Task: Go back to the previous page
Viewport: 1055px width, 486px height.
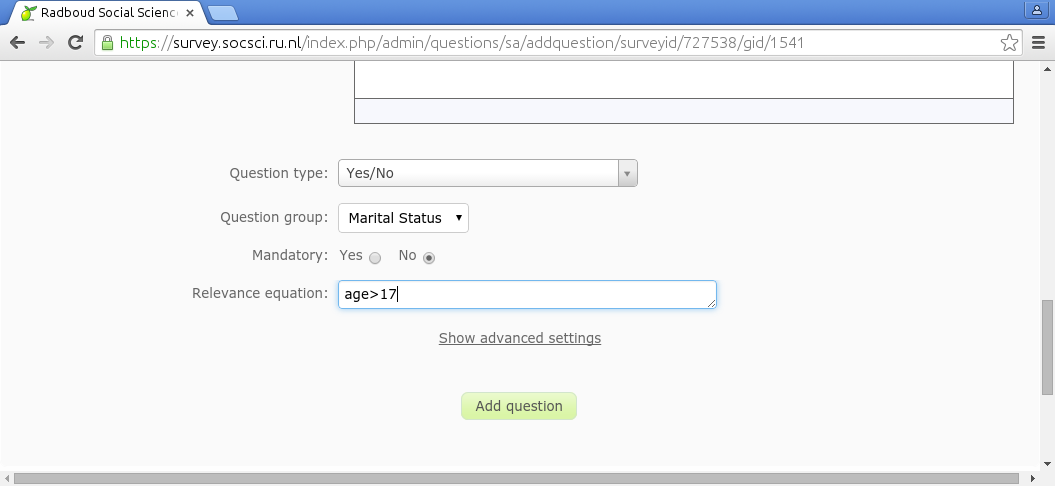Action: click(17, 43)
